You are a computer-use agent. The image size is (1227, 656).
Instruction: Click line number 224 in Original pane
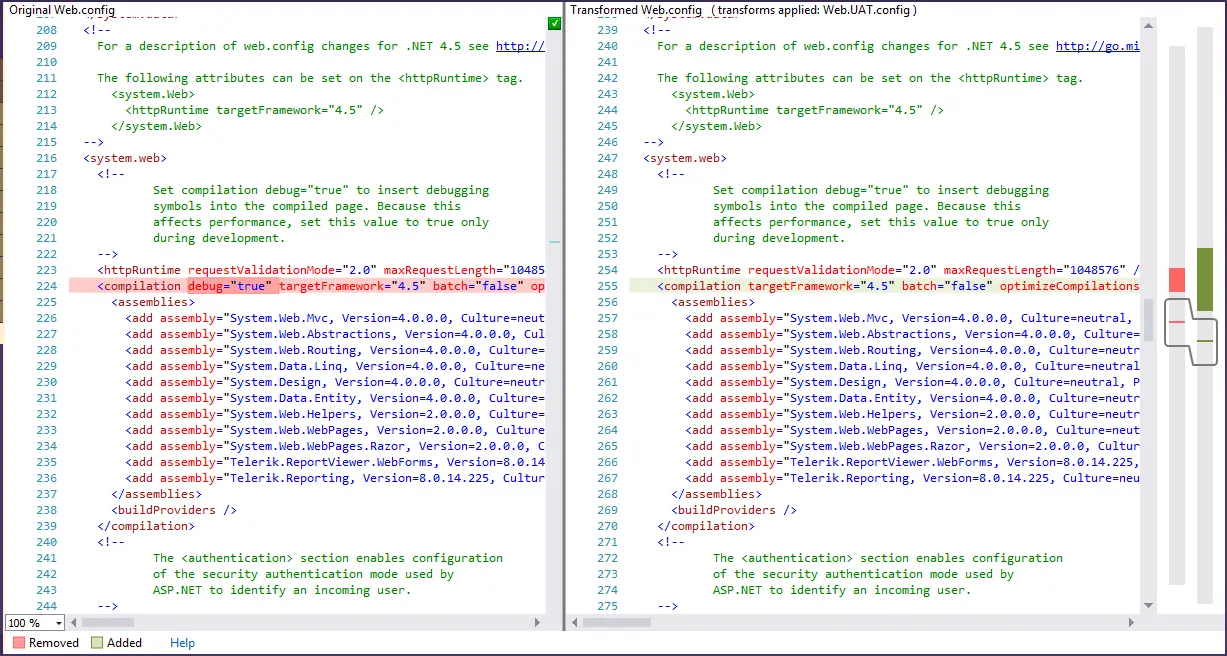pyautogui.click(x=47, y=286)
